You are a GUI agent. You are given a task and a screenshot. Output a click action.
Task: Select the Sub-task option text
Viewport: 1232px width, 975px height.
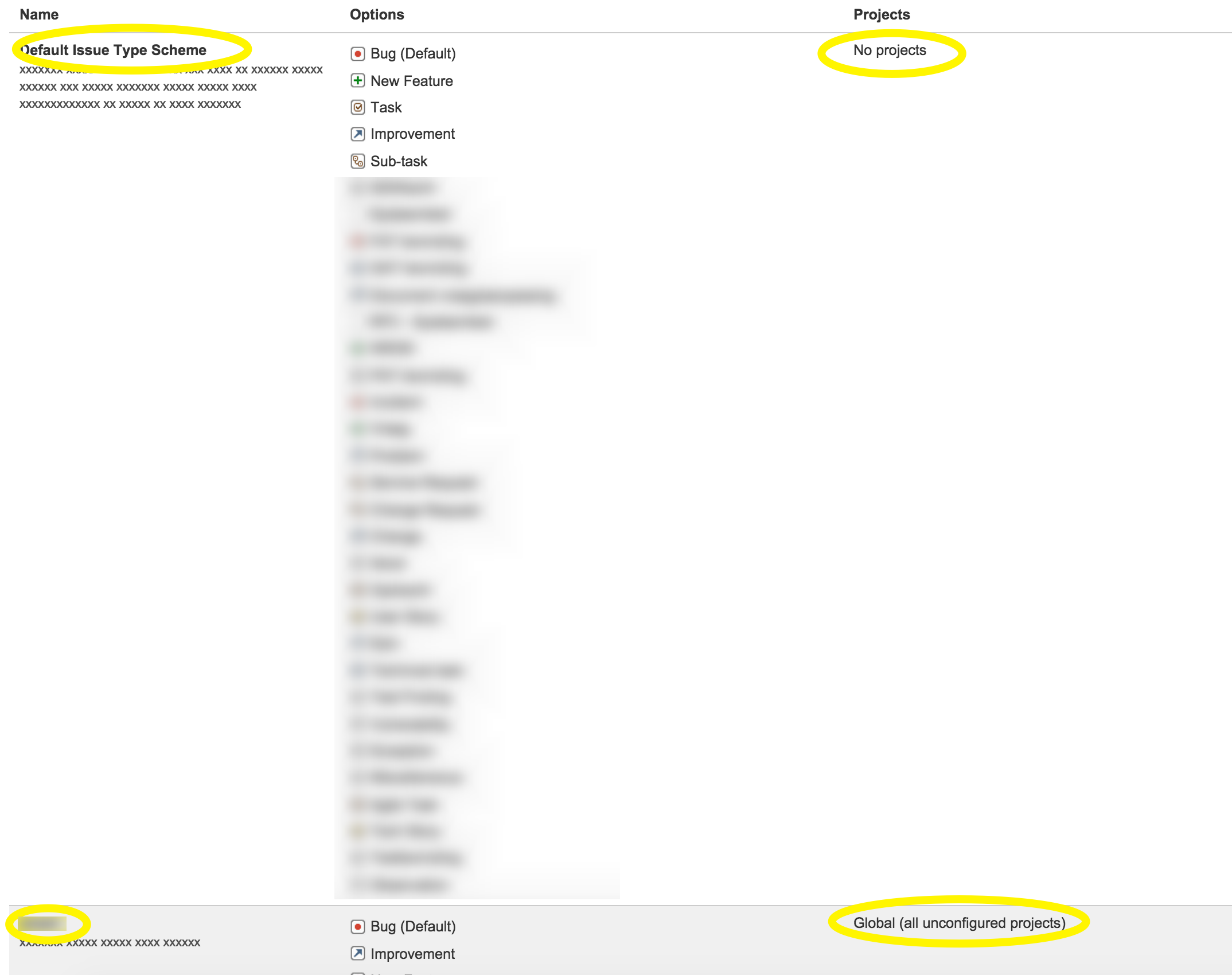coord(399,161)
